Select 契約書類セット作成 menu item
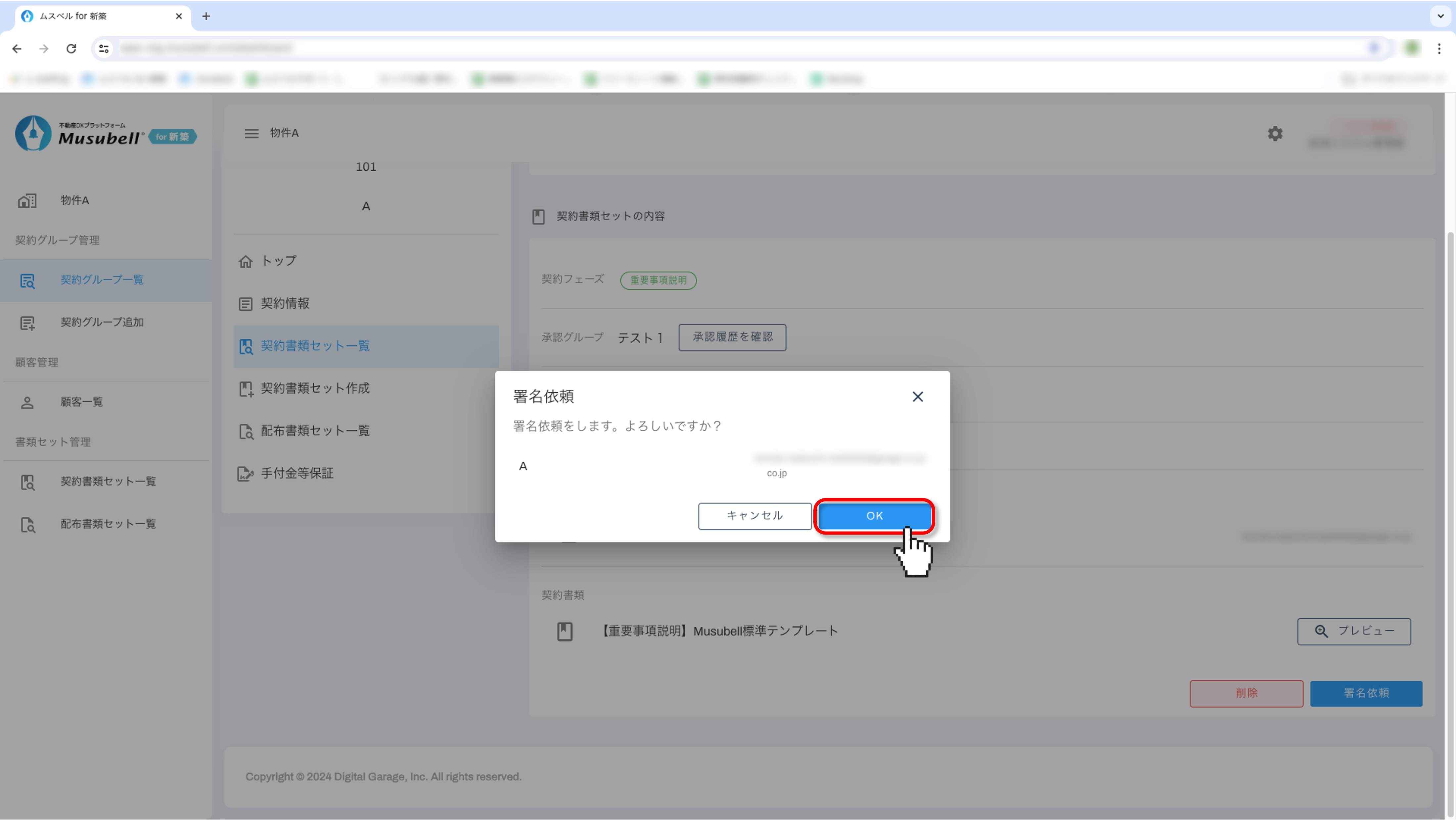Image resolution: width=1456 pixels, height=820 pixels. pyautogui.click(x=315, y=388)
